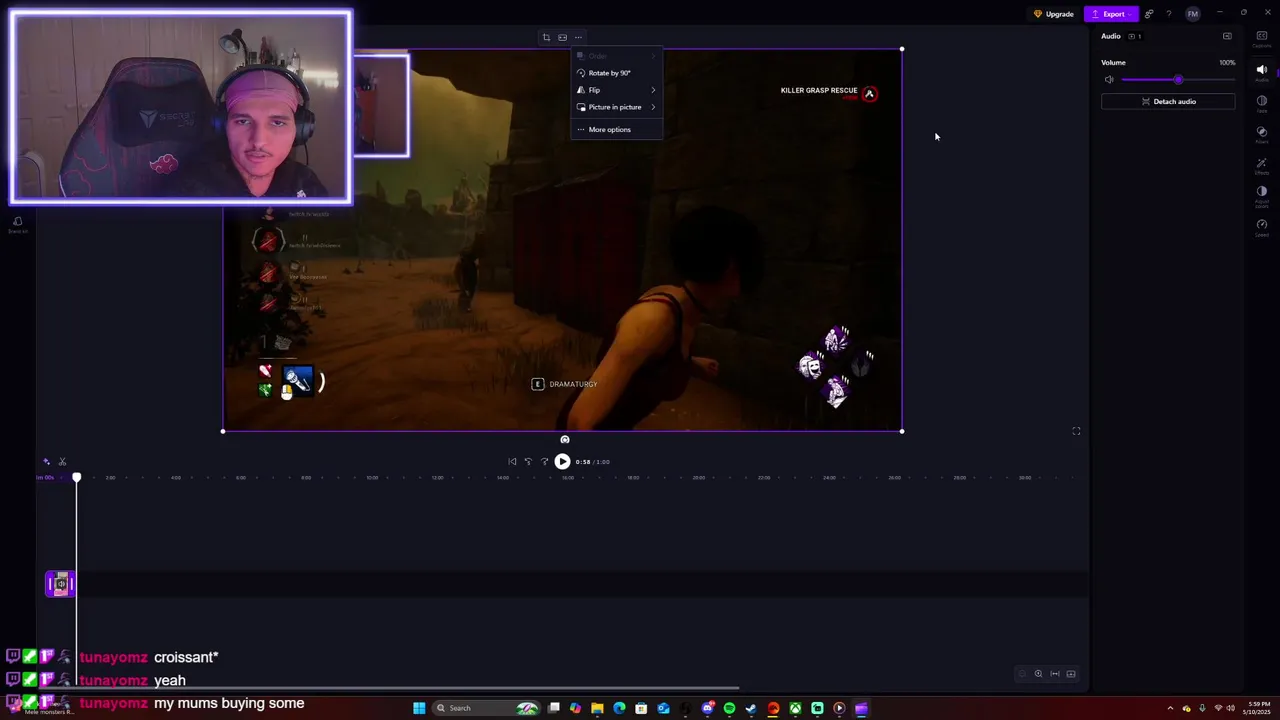Click the auto-compose sparkle icon above timeline
The width and height of the screenshot is (1280, 720).
46,461
